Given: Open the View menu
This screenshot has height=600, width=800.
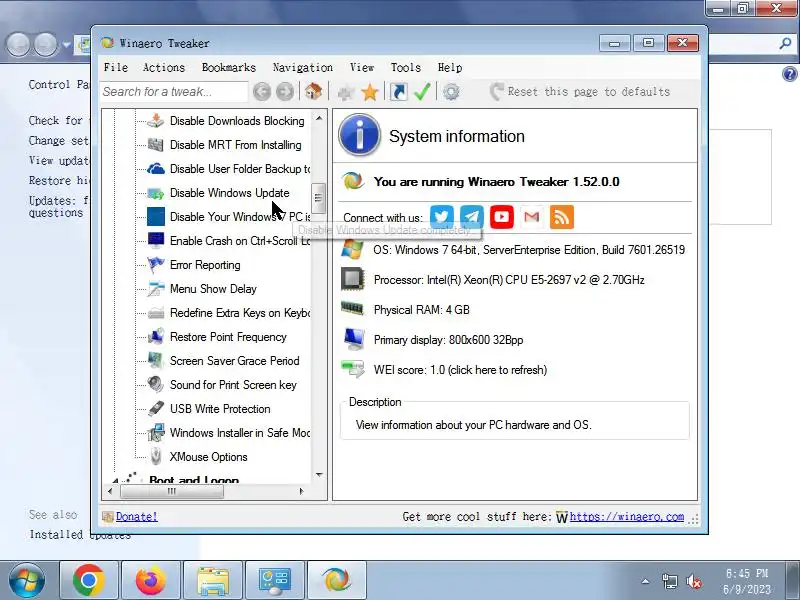Looking at the screenshot, I should point(362,67).
